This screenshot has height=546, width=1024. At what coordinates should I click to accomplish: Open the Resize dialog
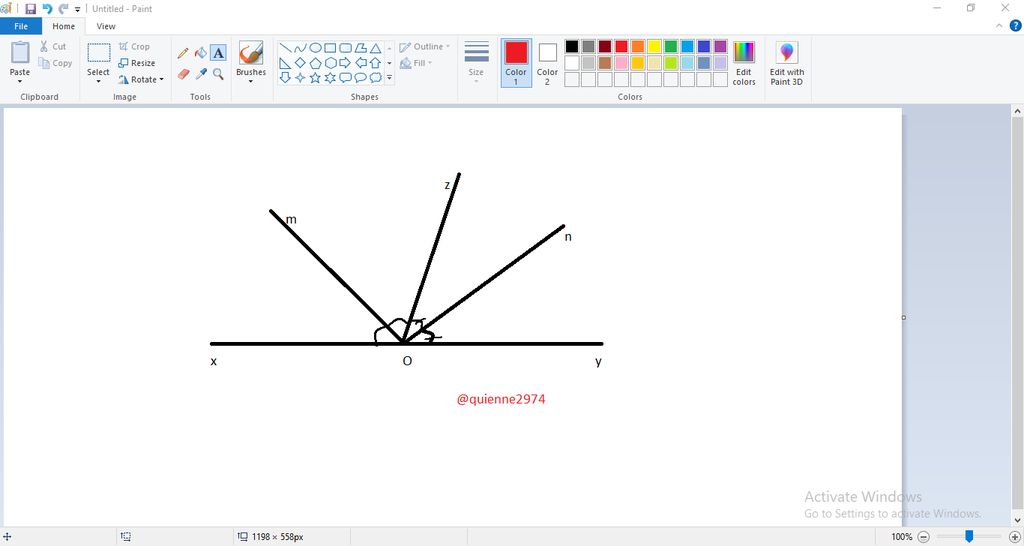pos(136,63)
